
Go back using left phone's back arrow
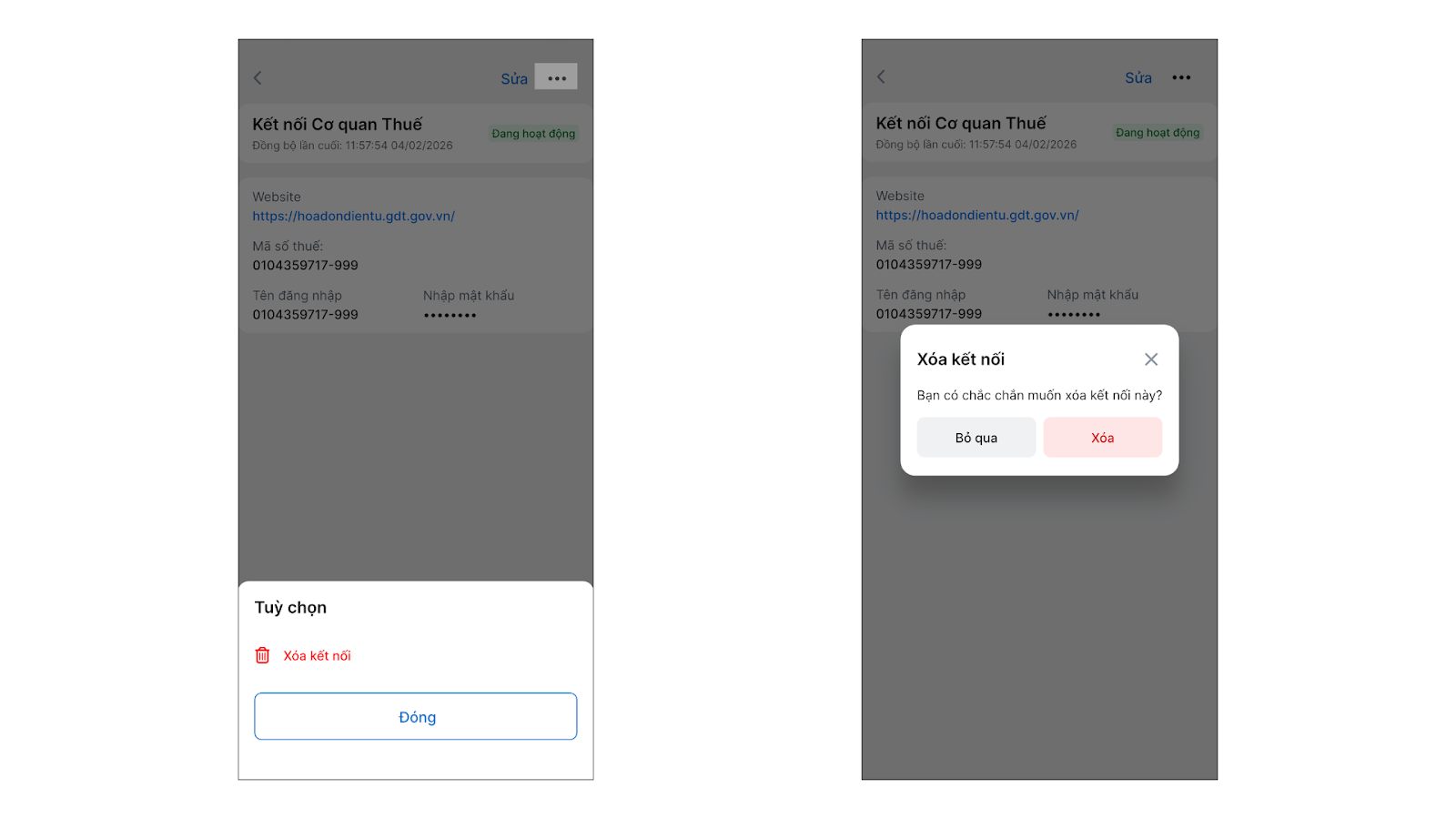pos(258,77)
